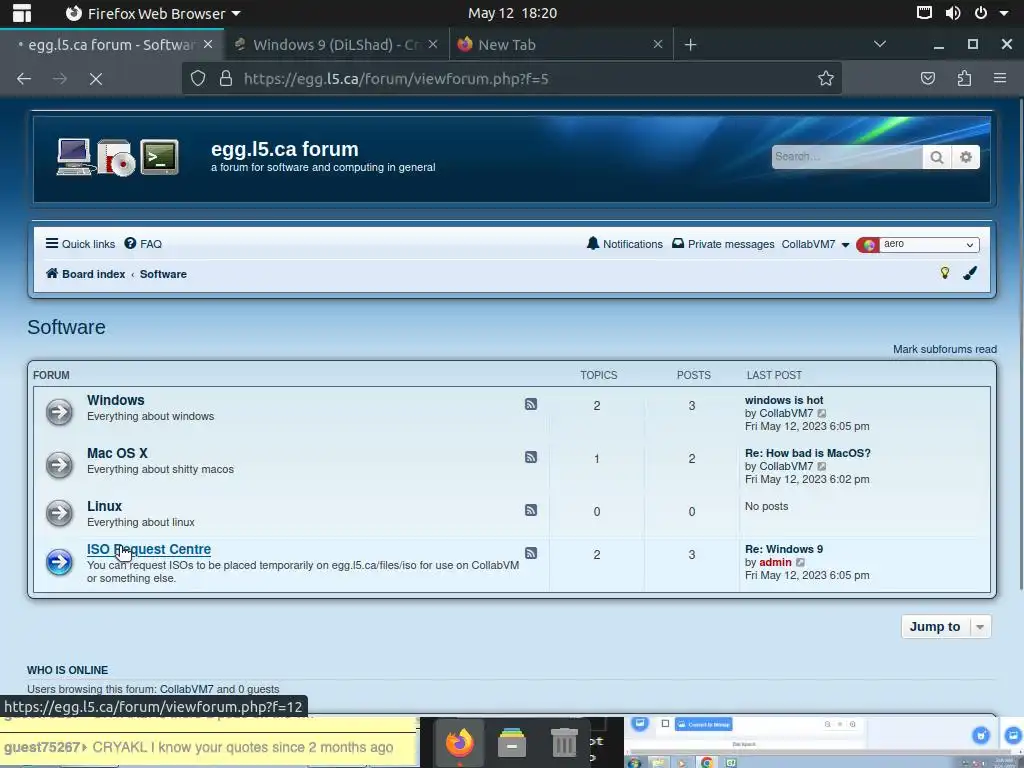Close the New Tab tab

(658, 44)
